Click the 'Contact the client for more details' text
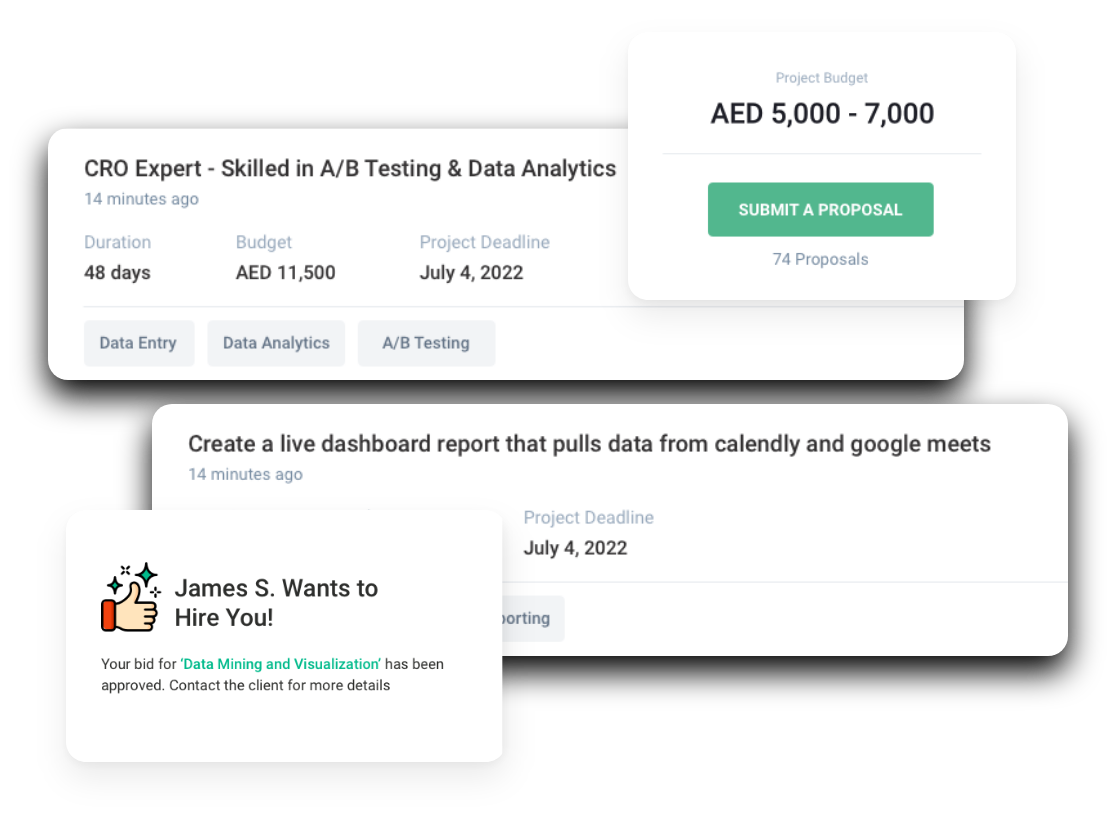Screen dimensions: 1116x826 (x=279, y=686)
